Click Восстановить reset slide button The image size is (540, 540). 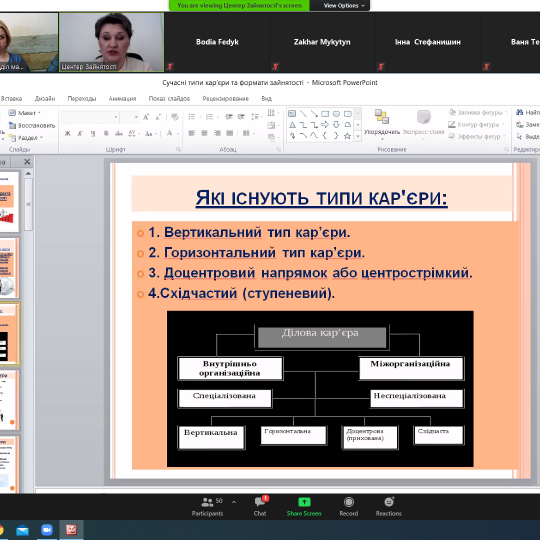tap(32, 125)
